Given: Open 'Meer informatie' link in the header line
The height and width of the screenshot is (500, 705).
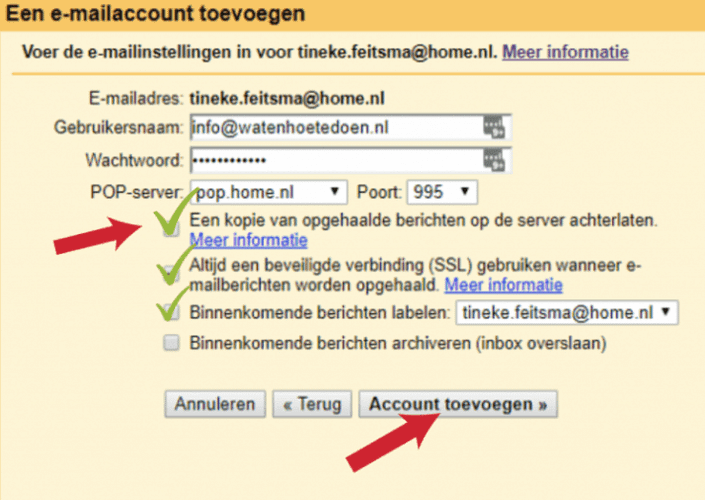Looking at the screenshot, I should coord(565,52).
